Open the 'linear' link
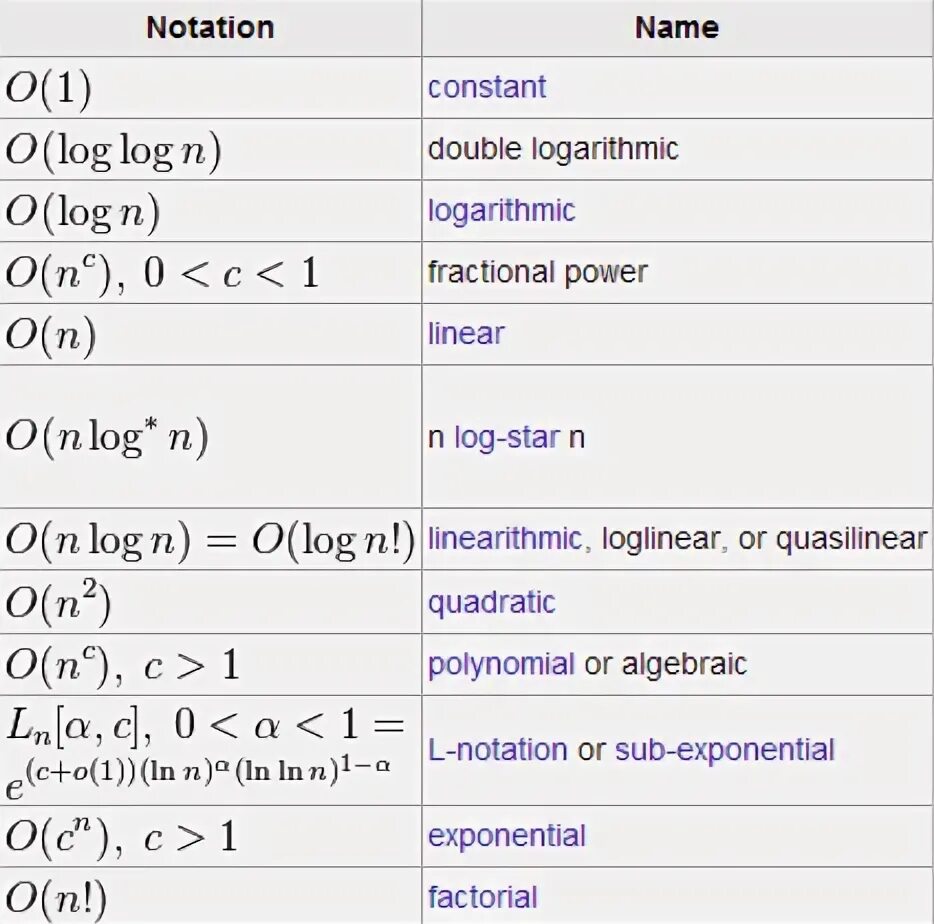Screen dimensions: 934x924 point(466,333)
